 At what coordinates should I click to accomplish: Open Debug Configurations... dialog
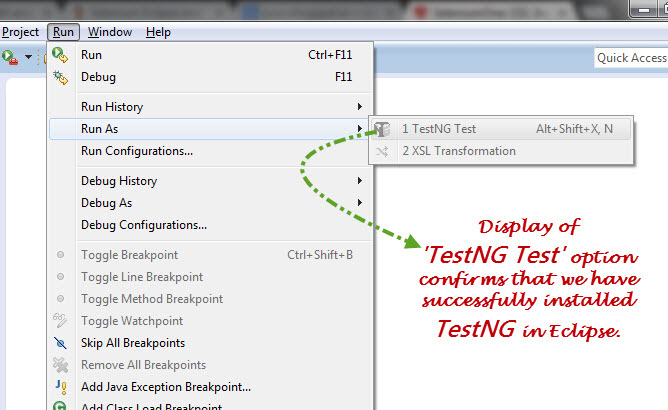(211, 225)
